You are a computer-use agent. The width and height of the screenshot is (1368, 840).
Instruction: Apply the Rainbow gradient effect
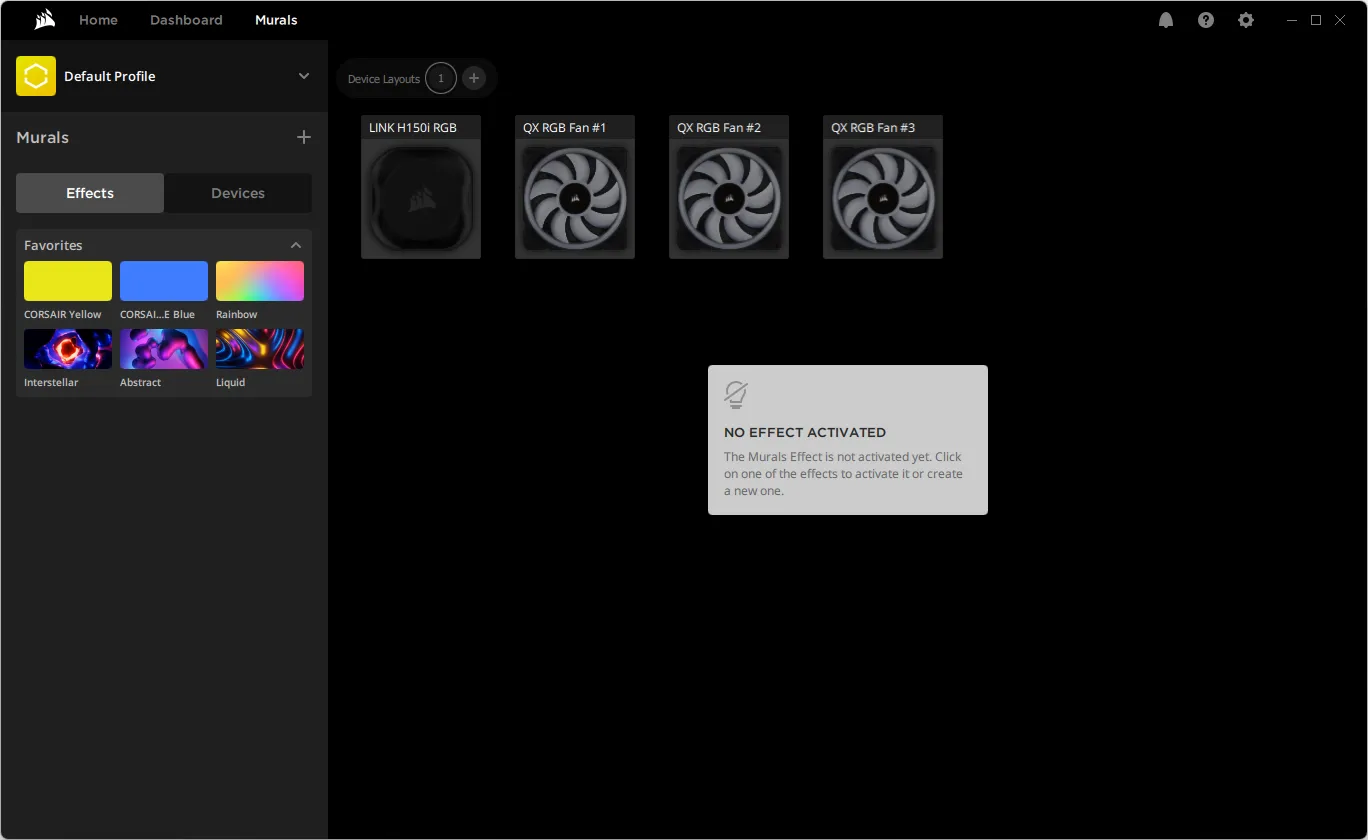click(260, 281)
